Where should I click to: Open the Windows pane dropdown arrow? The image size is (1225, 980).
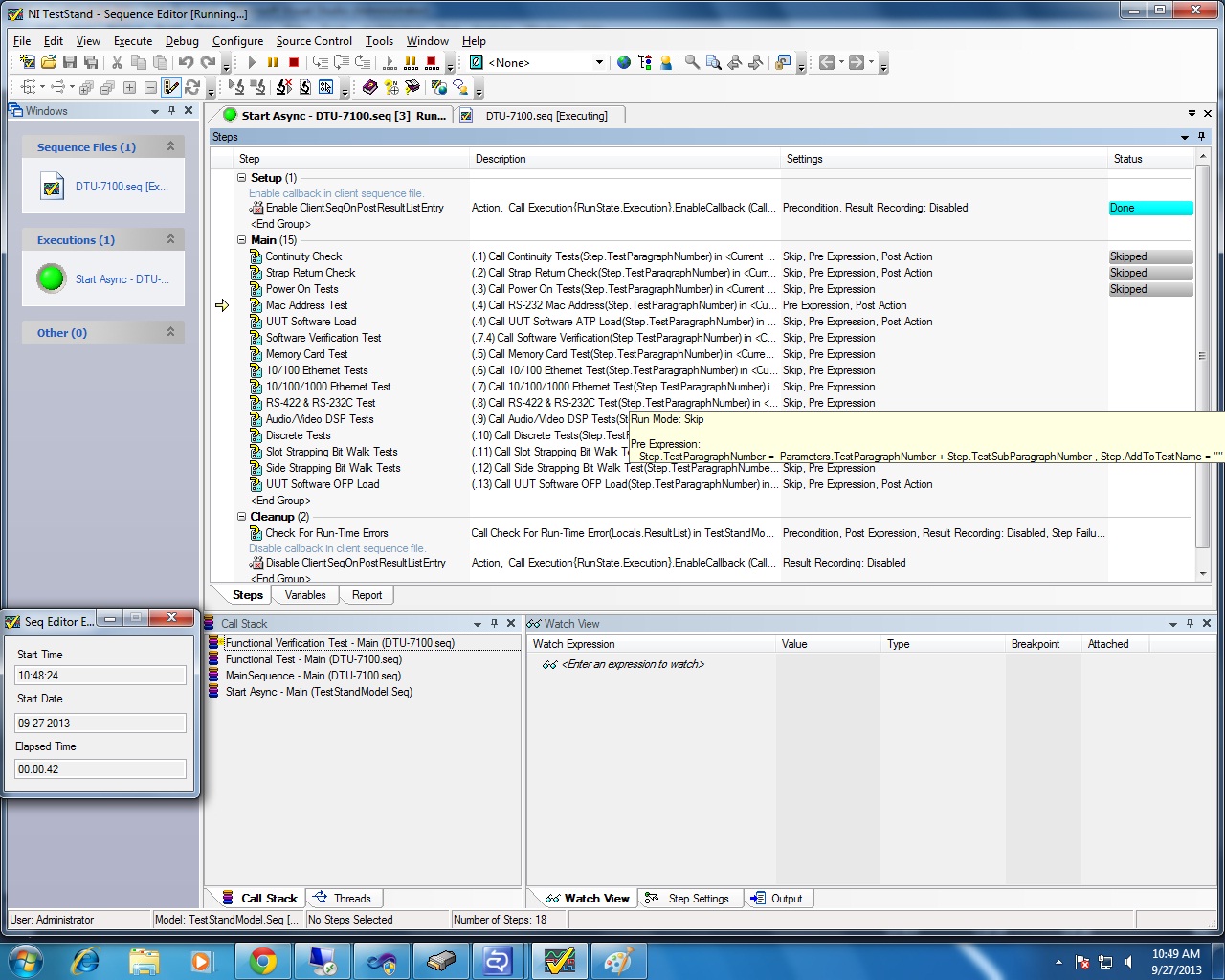point(155,111)
